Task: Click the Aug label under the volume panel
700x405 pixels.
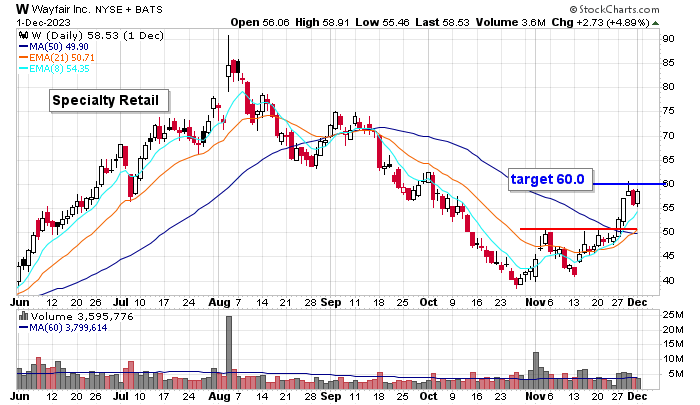Action: click(x=219, y=397)
